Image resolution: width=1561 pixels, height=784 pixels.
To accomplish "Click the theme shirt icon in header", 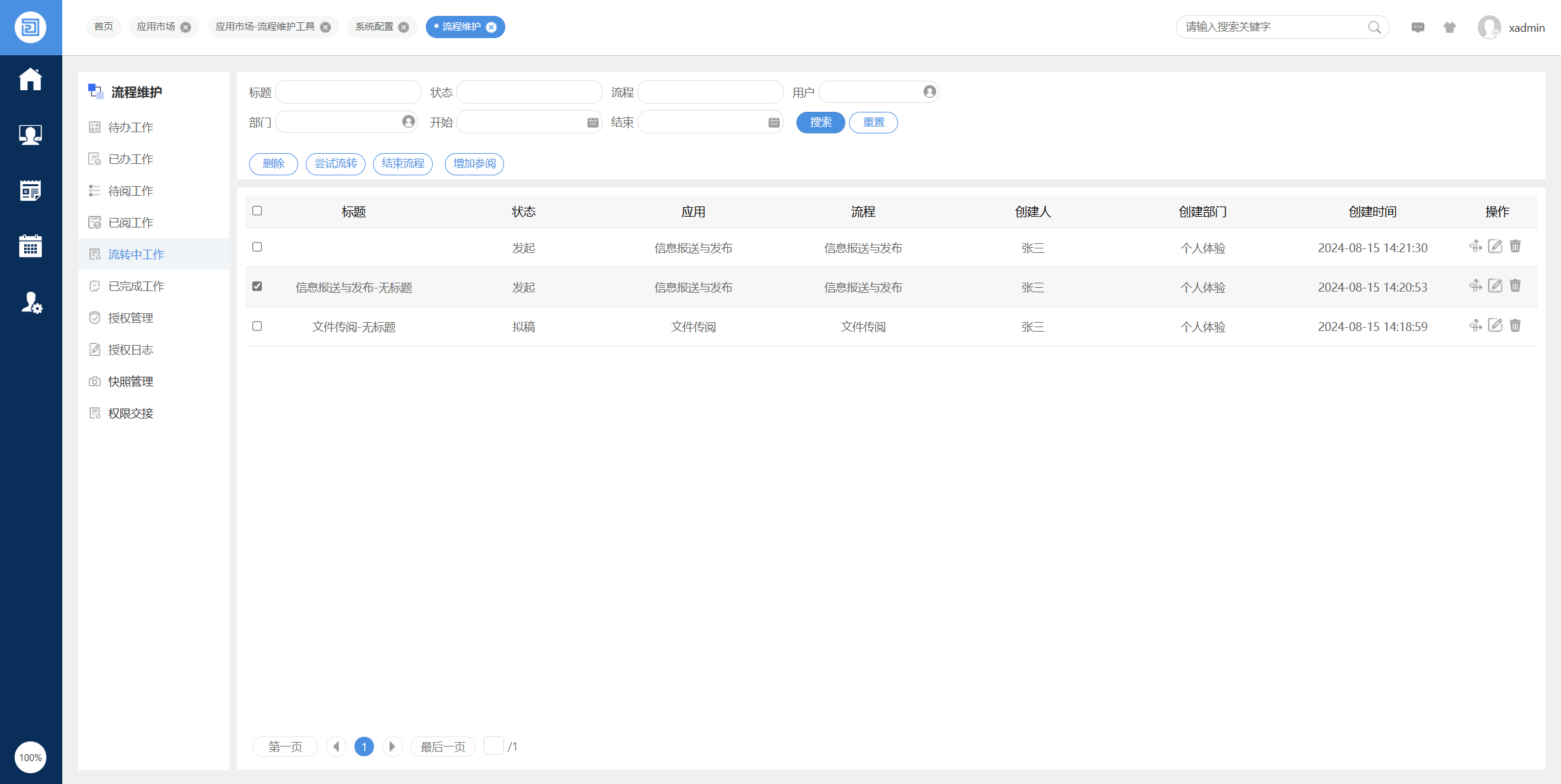I will tap(1450, 27).
